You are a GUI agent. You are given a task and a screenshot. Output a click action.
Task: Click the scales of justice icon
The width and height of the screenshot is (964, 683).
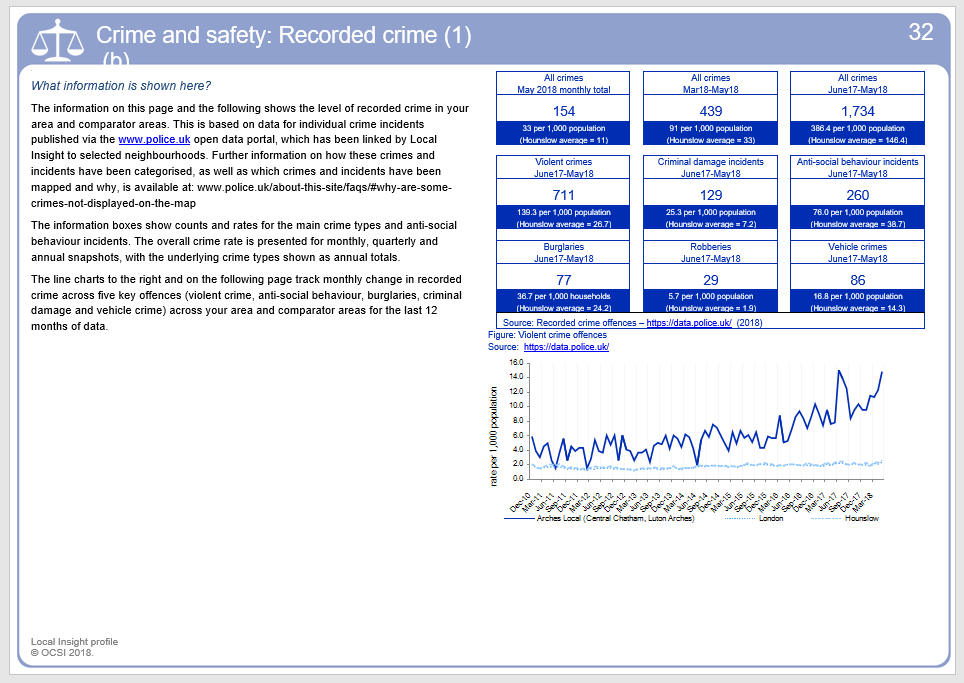pyautogui.click(x=58, y=41)
